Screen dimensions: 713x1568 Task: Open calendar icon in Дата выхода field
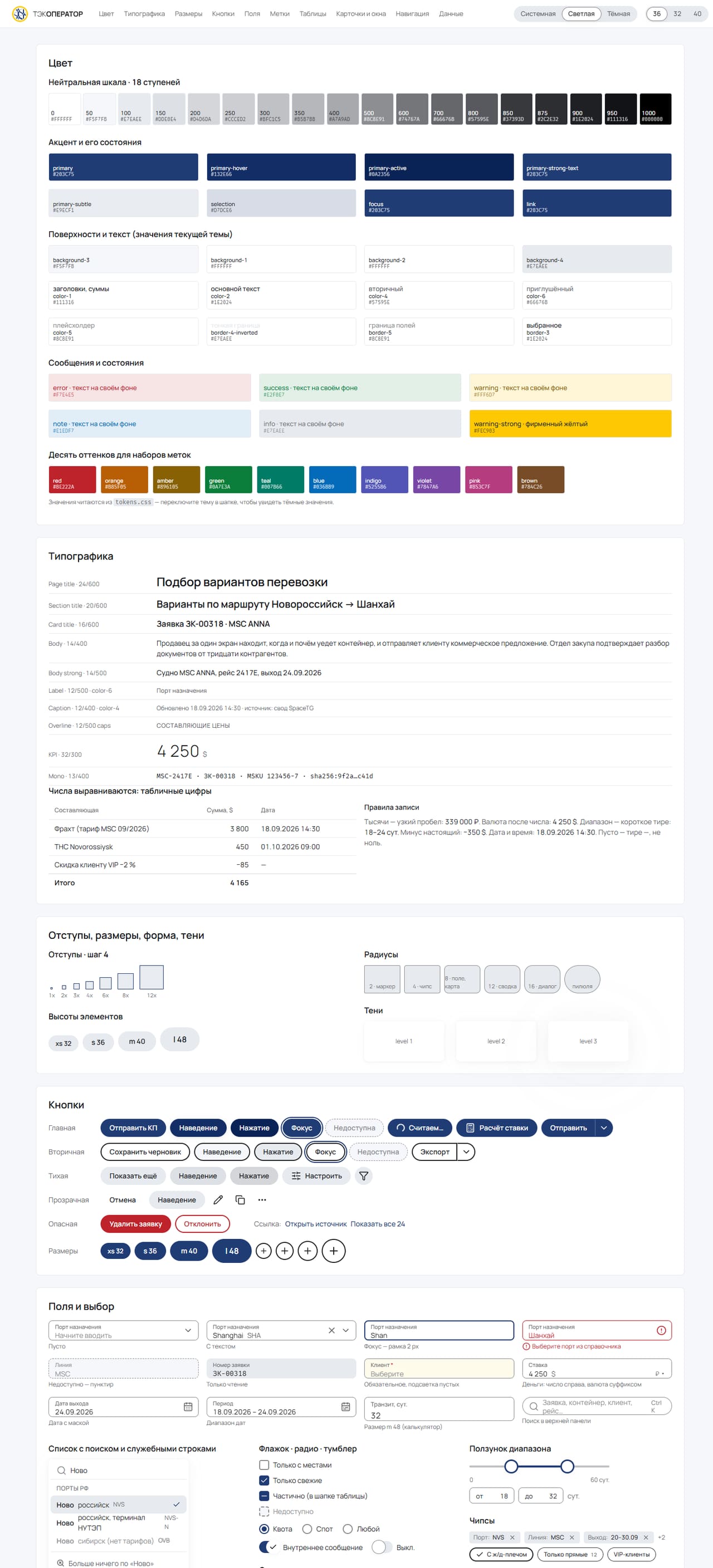tap(188, 1407)
